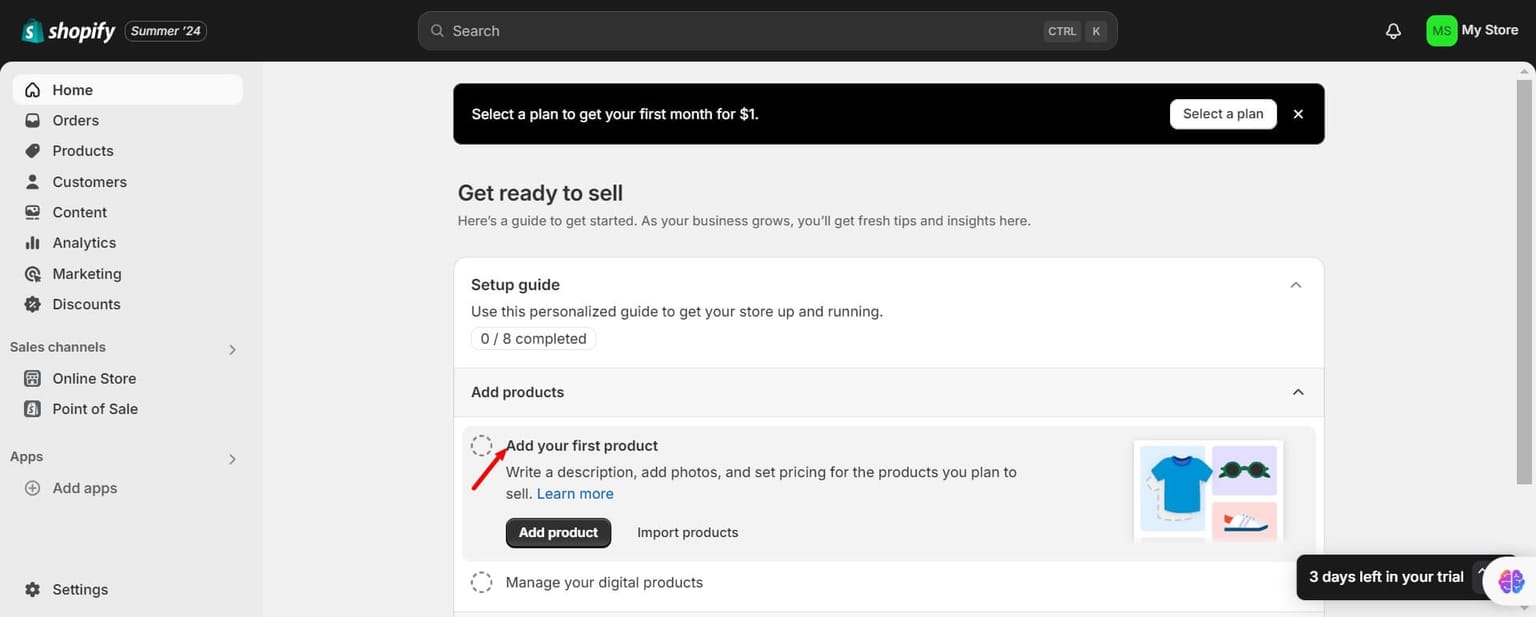Click the Search input field
Image resolution: width=1536 pixels, height=617 pixels.
click(x=740, y=31)
